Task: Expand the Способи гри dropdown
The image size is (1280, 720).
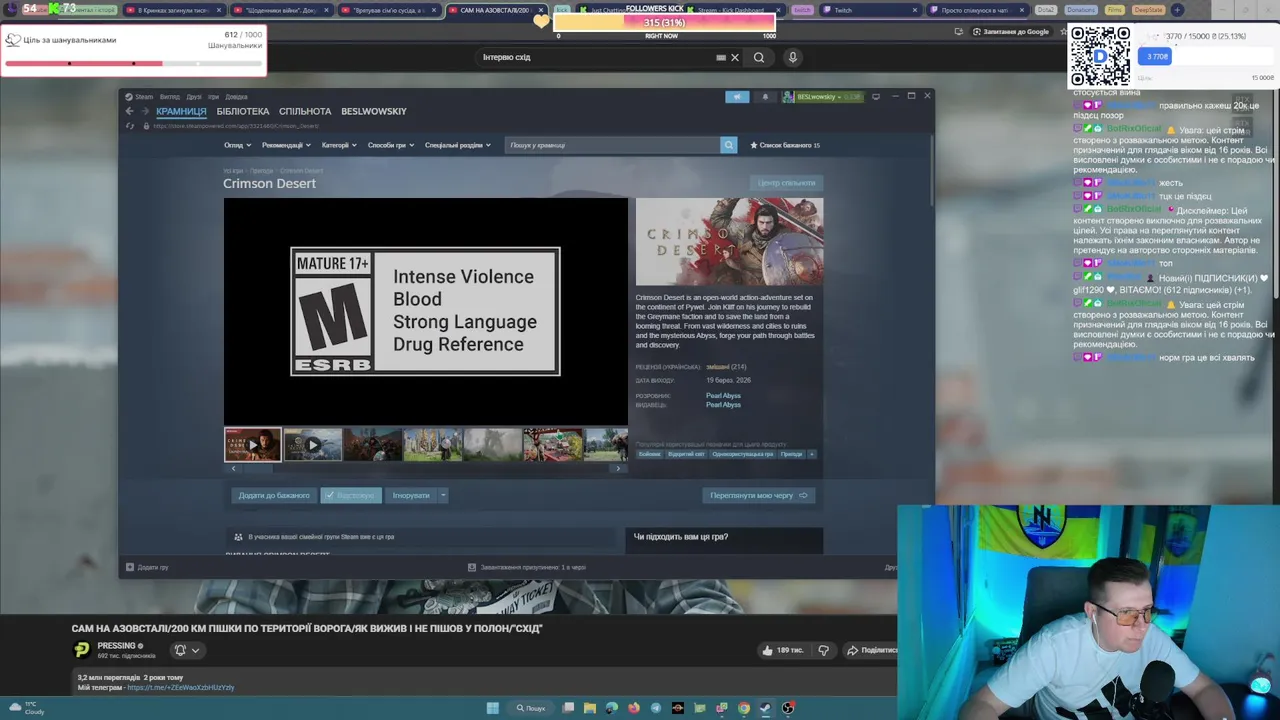Action: (x=390, y=145)
